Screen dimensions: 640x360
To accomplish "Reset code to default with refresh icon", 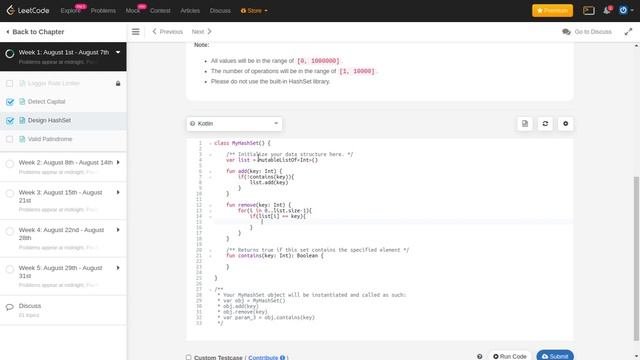I will [x=545, y=123].
